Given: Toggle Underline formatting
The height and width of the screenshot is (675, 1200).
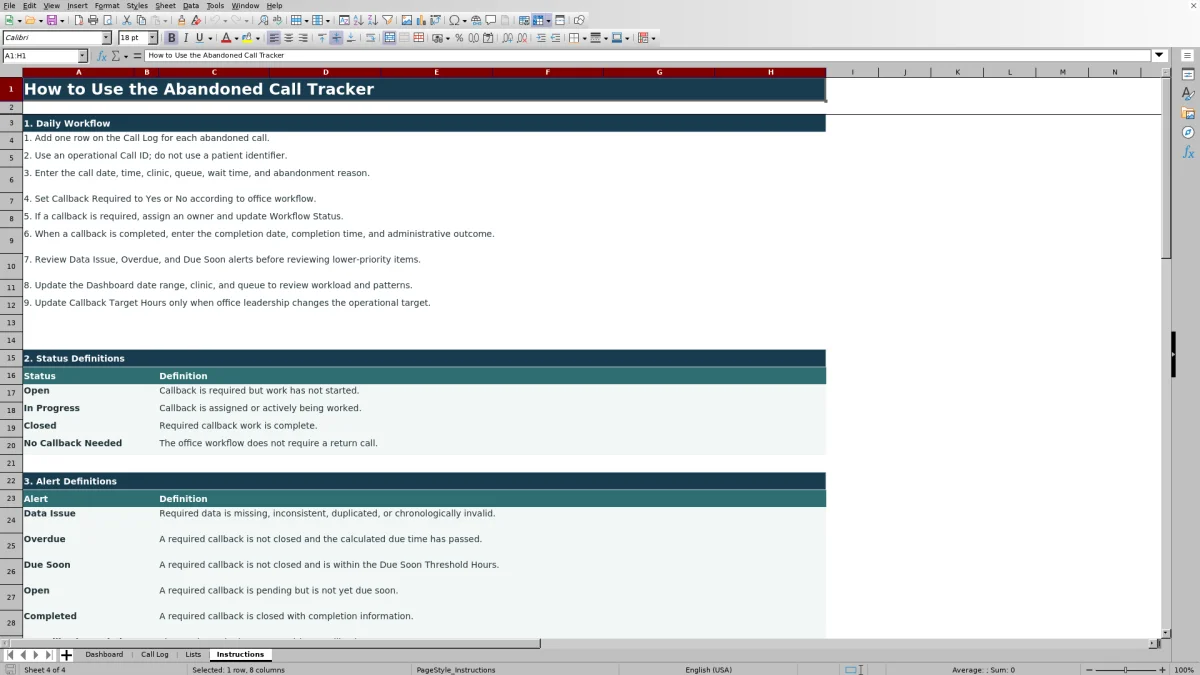Looking at the screenshot, I should 199,38.
